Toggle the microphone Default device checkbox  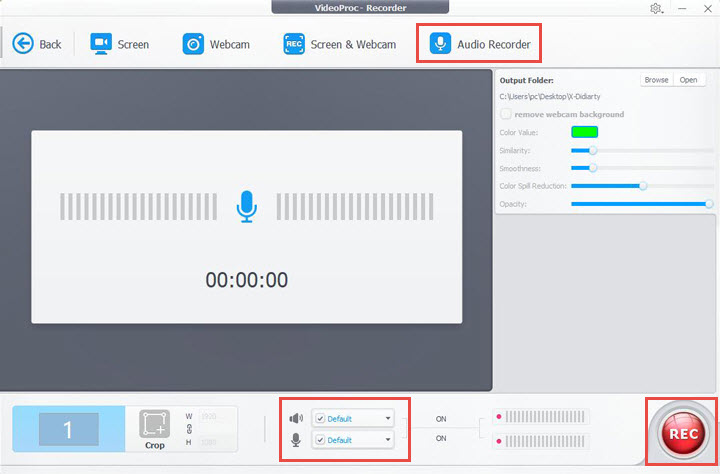coord(321,440)
